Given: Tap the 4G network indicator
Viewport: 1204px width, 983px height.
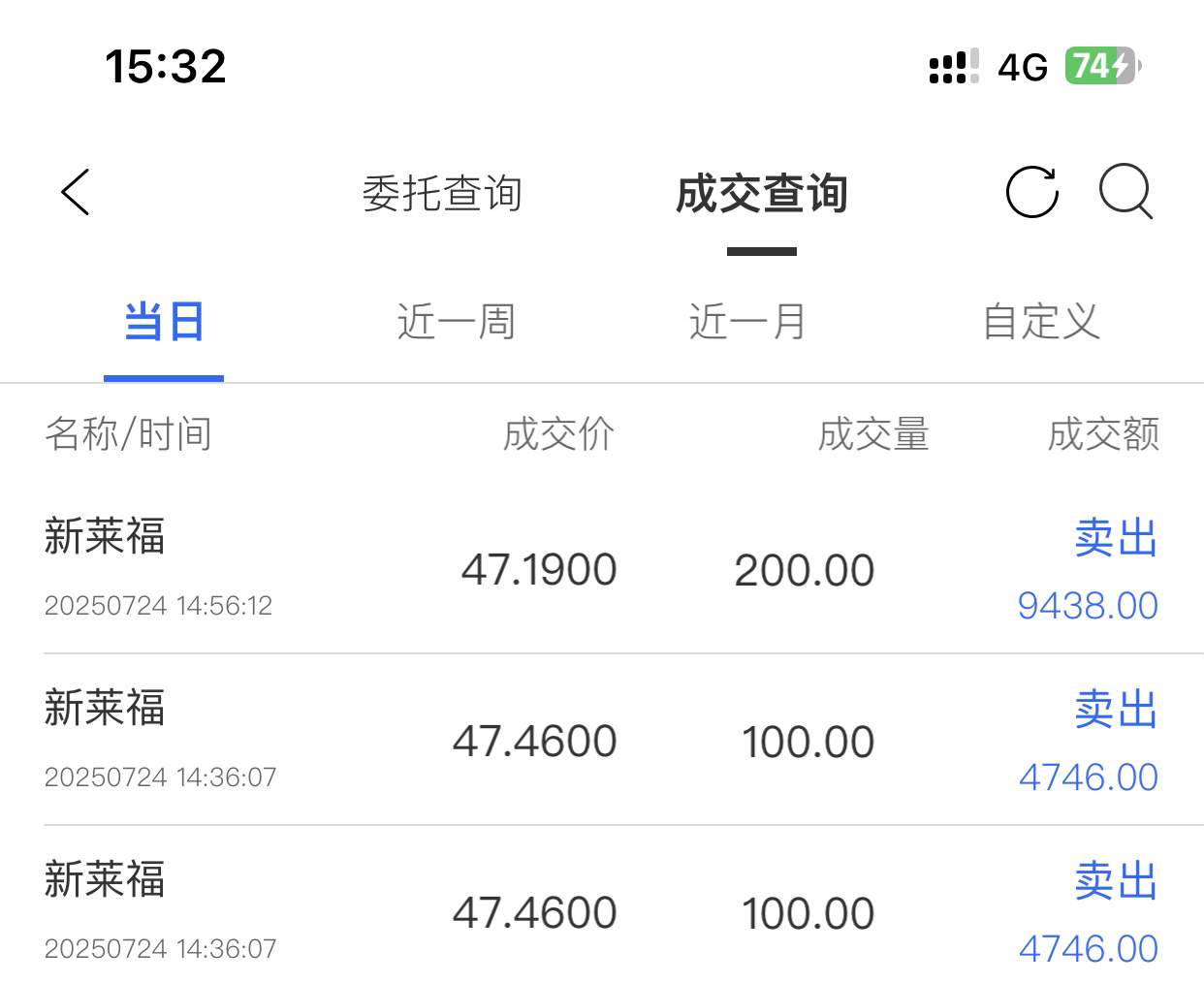Looking at the screenshot, I should tap(1023, 67).
